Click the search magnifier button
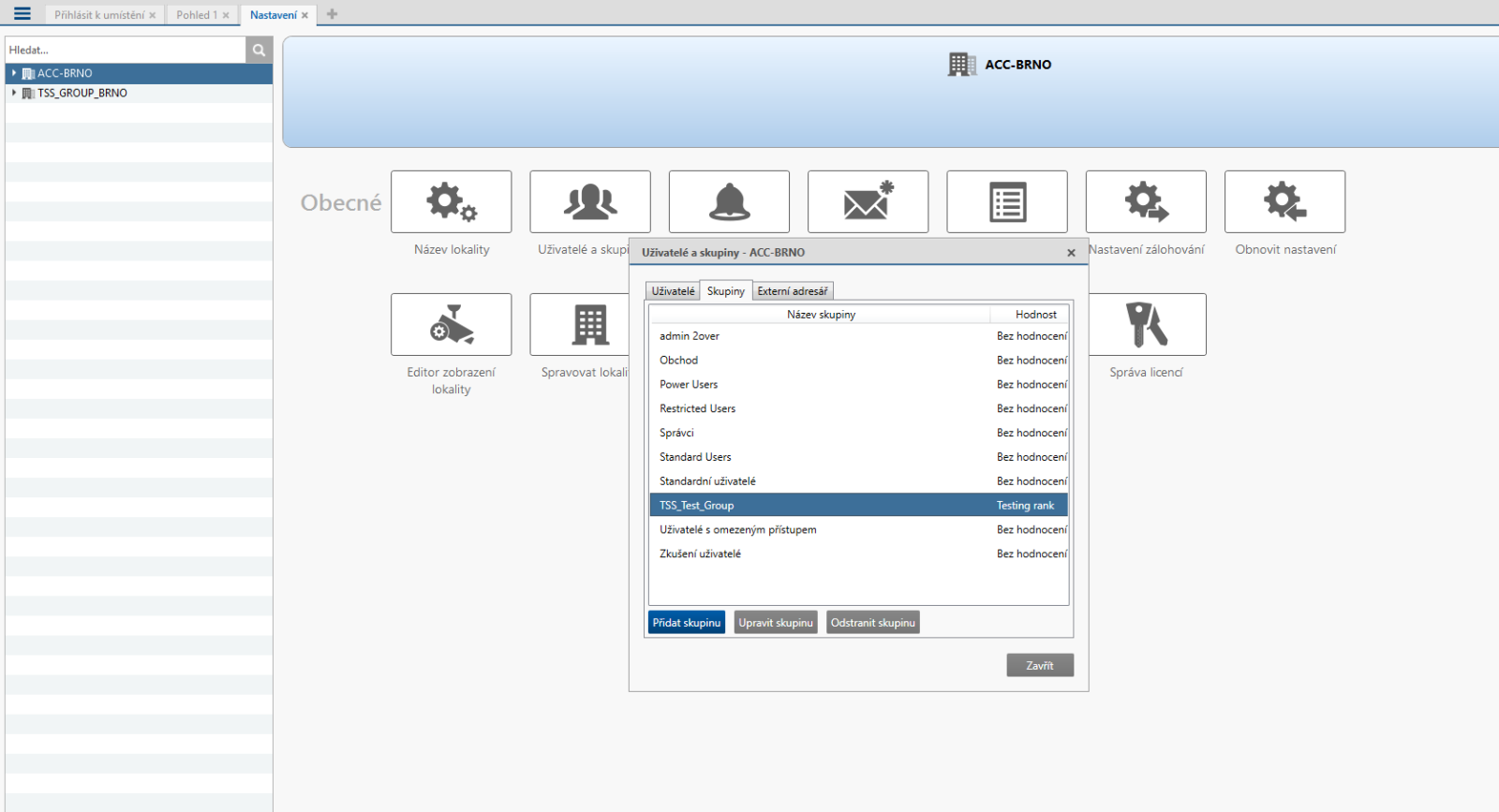The width and height of the screenshot is (1499, 812). 260,50
